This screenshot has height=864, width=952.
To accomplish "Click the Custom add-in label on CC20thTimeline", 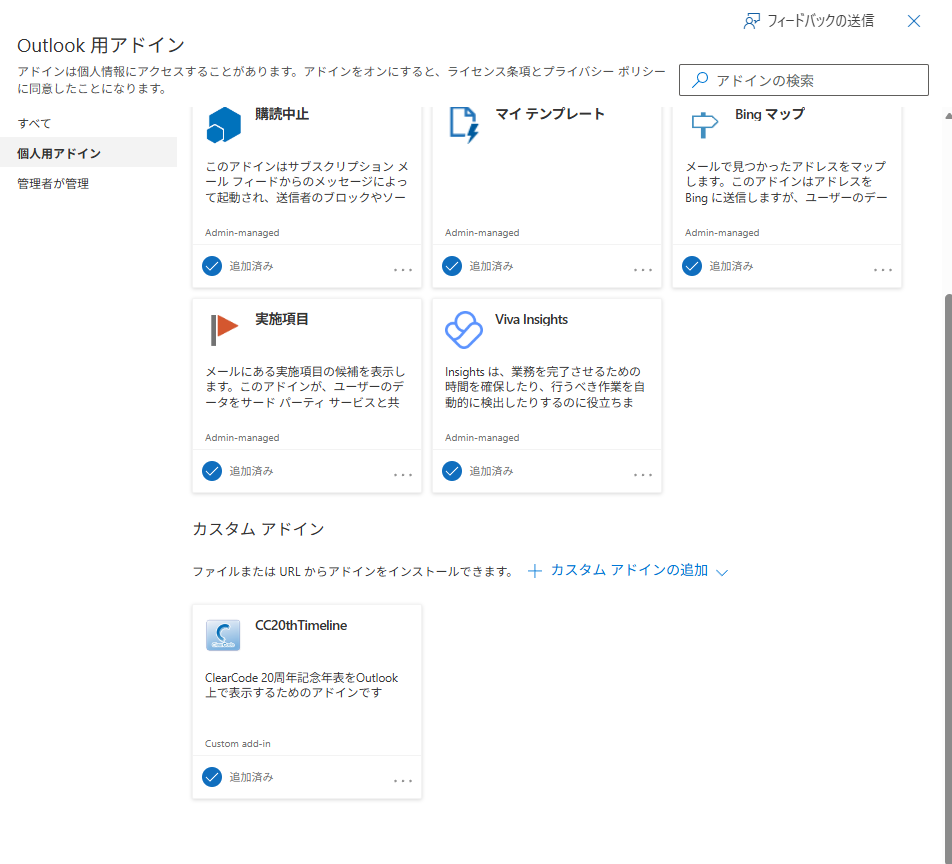I will tap(238, 744).
